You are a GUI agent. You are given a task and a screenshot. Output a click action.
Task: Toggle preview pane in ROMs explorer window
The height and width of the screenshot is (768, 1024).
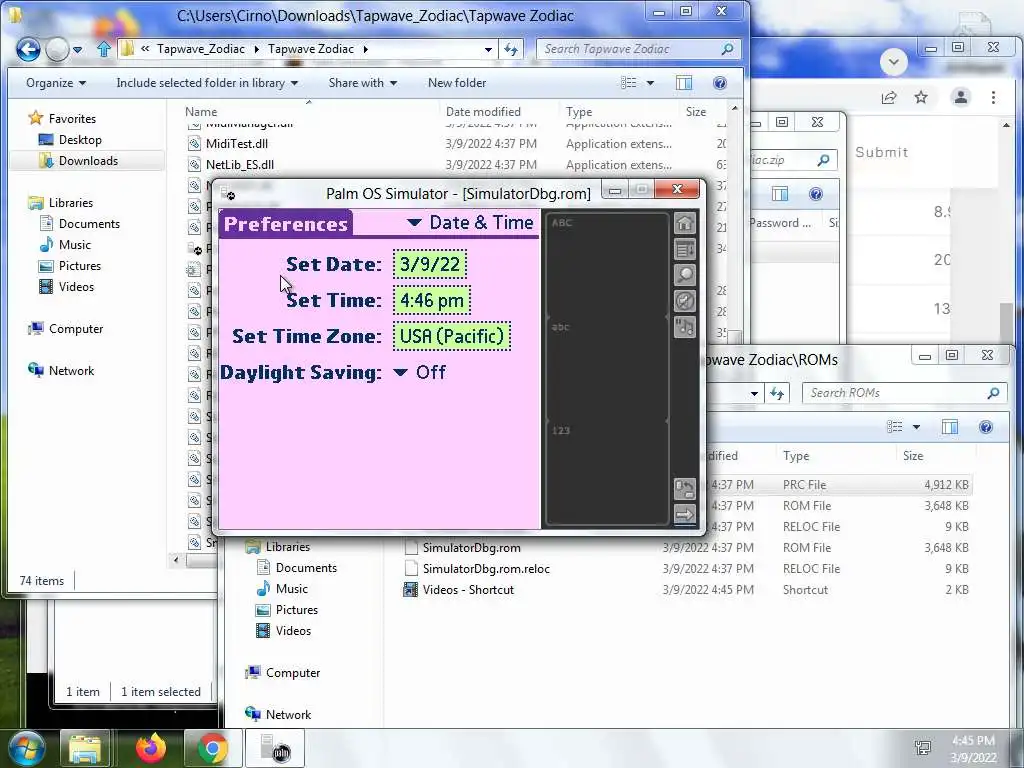(x=950, y=427)
